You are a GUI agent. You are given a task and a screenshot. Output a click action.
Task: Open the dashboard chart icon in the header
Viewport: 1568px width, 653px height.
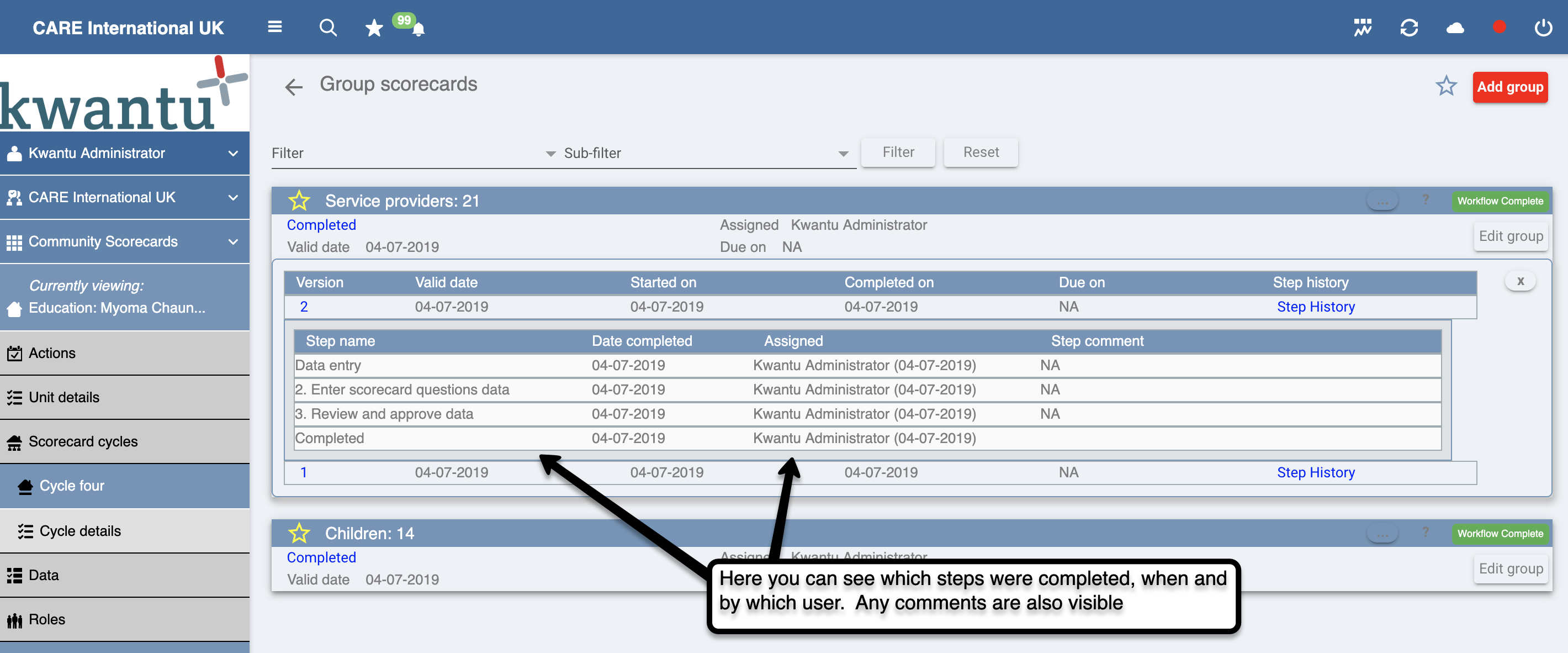click(1362, 28)
